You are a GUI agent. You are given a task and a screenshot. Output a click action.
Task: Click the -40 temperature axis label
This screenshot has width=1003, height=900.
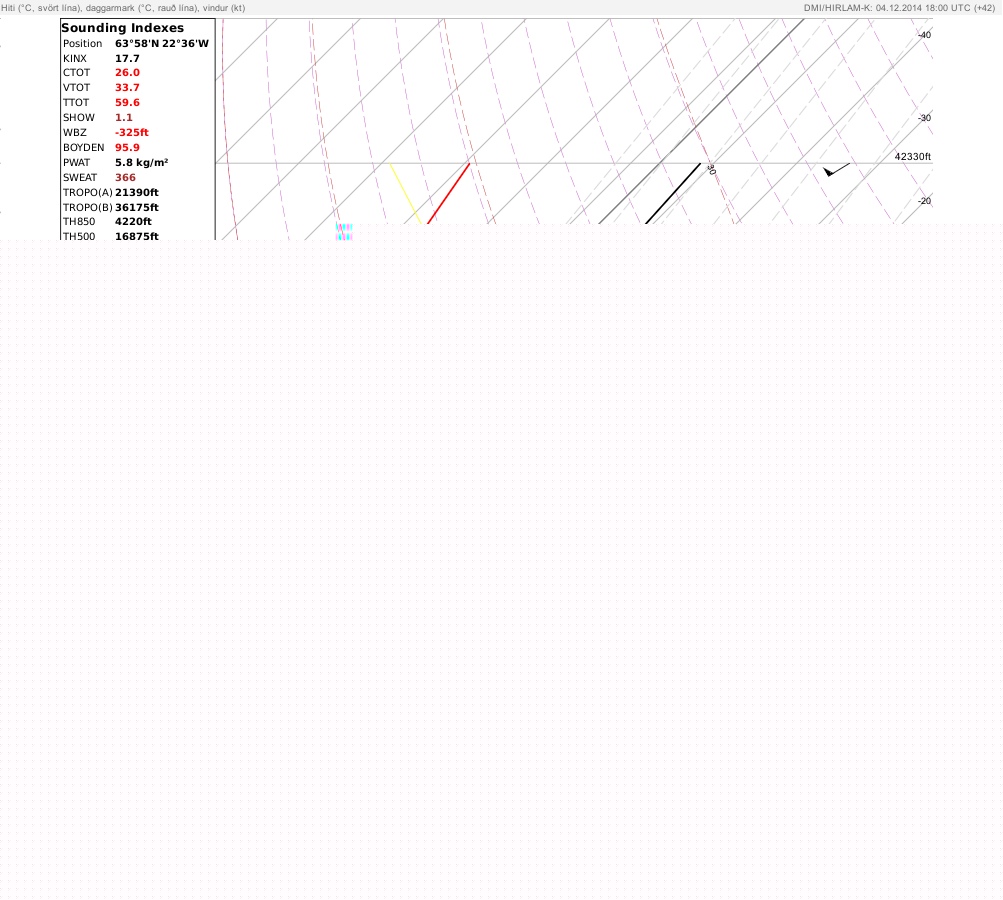924,35
